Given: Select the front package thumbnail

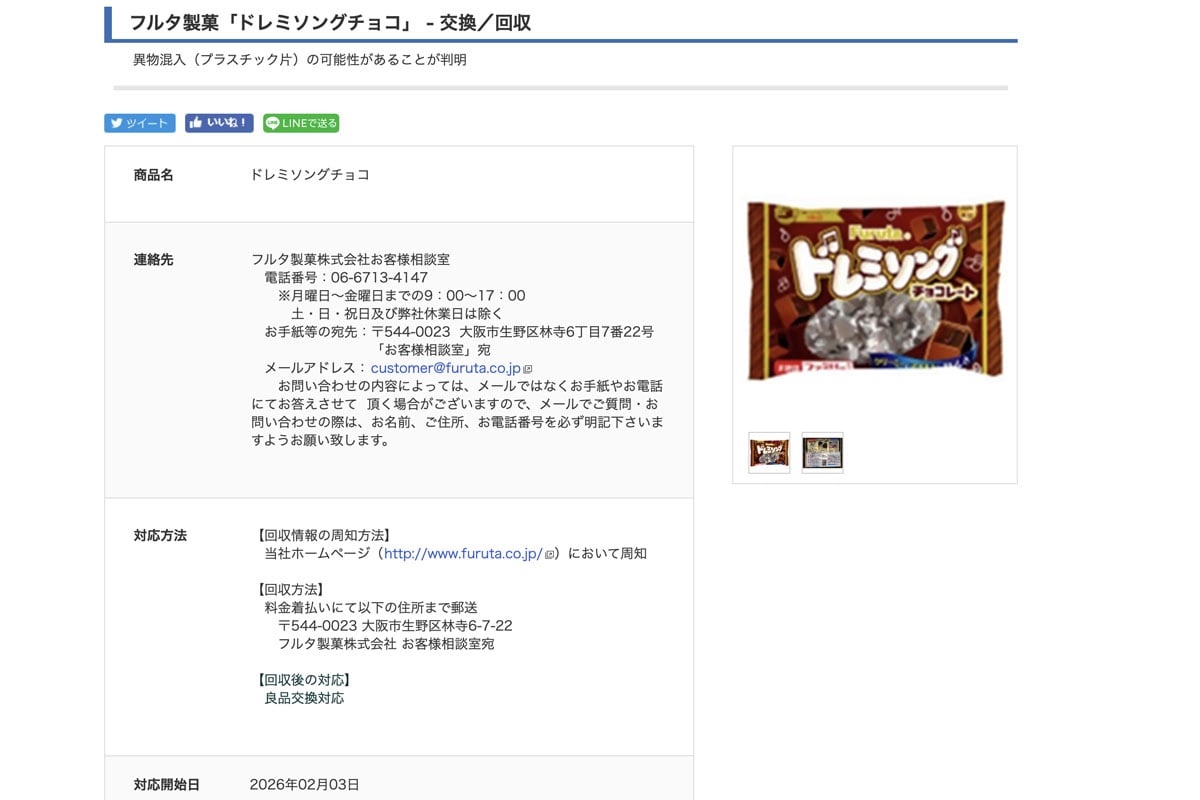Looking at the screenshot, I should (x=769, y=453).
